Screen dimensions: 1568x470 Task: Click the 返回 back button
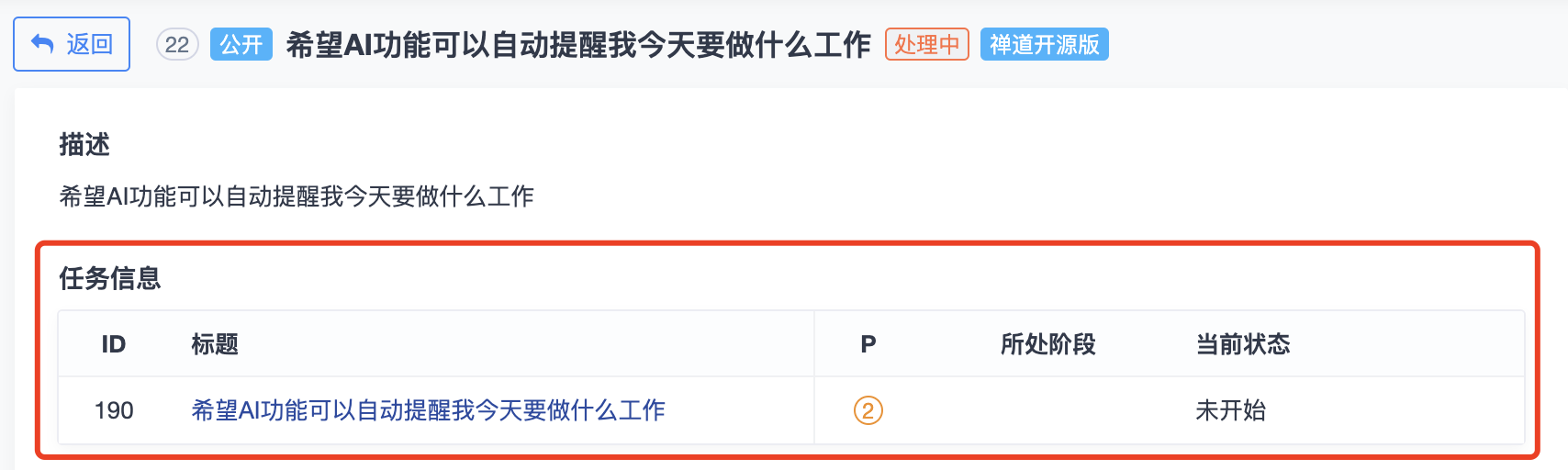click(x=72, y=44)
